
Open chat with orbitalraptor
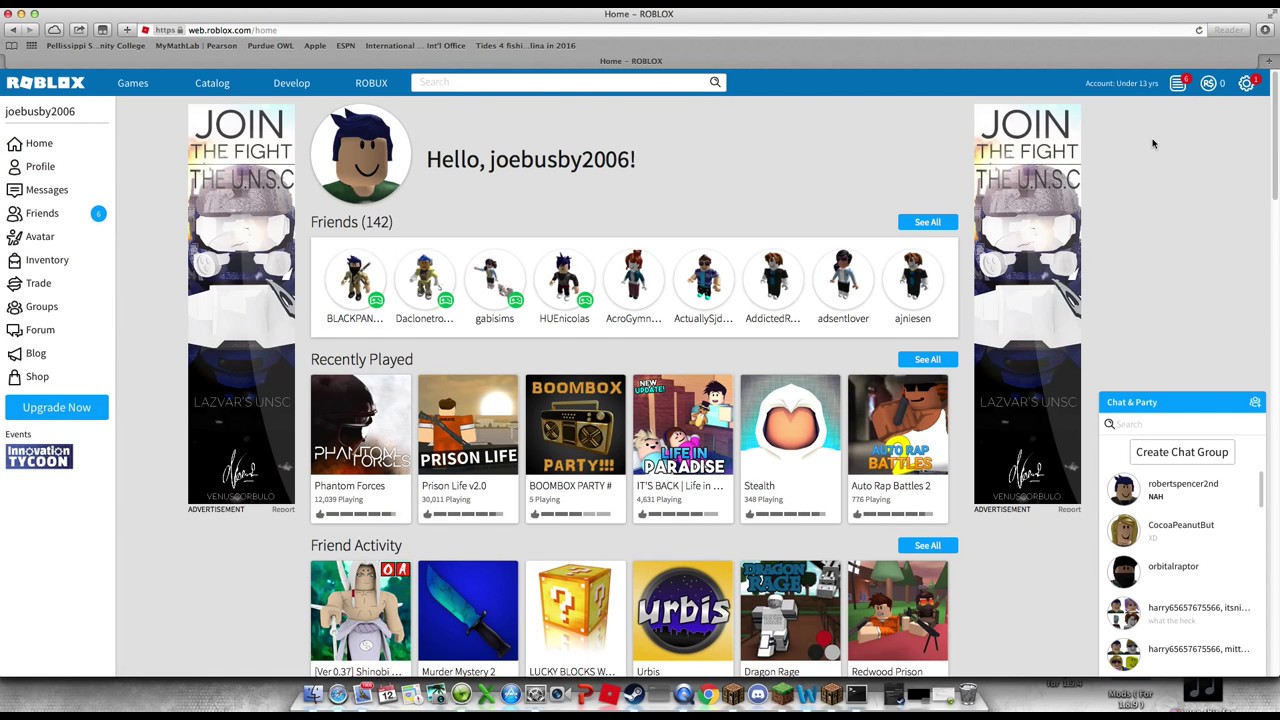click(x=1181, y=571)
